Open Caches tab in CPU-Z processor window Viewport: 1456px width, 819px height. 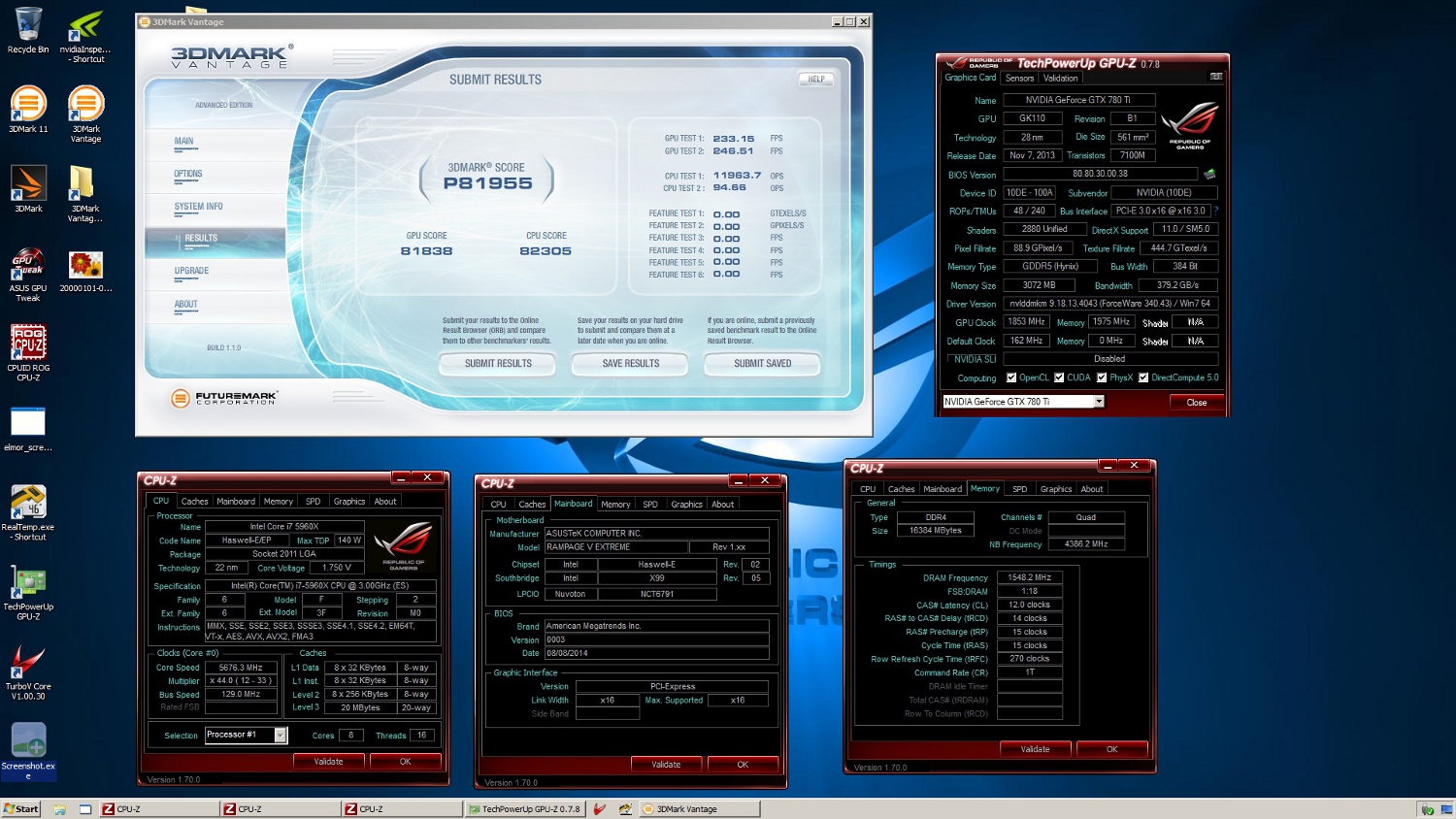[194, 502]
